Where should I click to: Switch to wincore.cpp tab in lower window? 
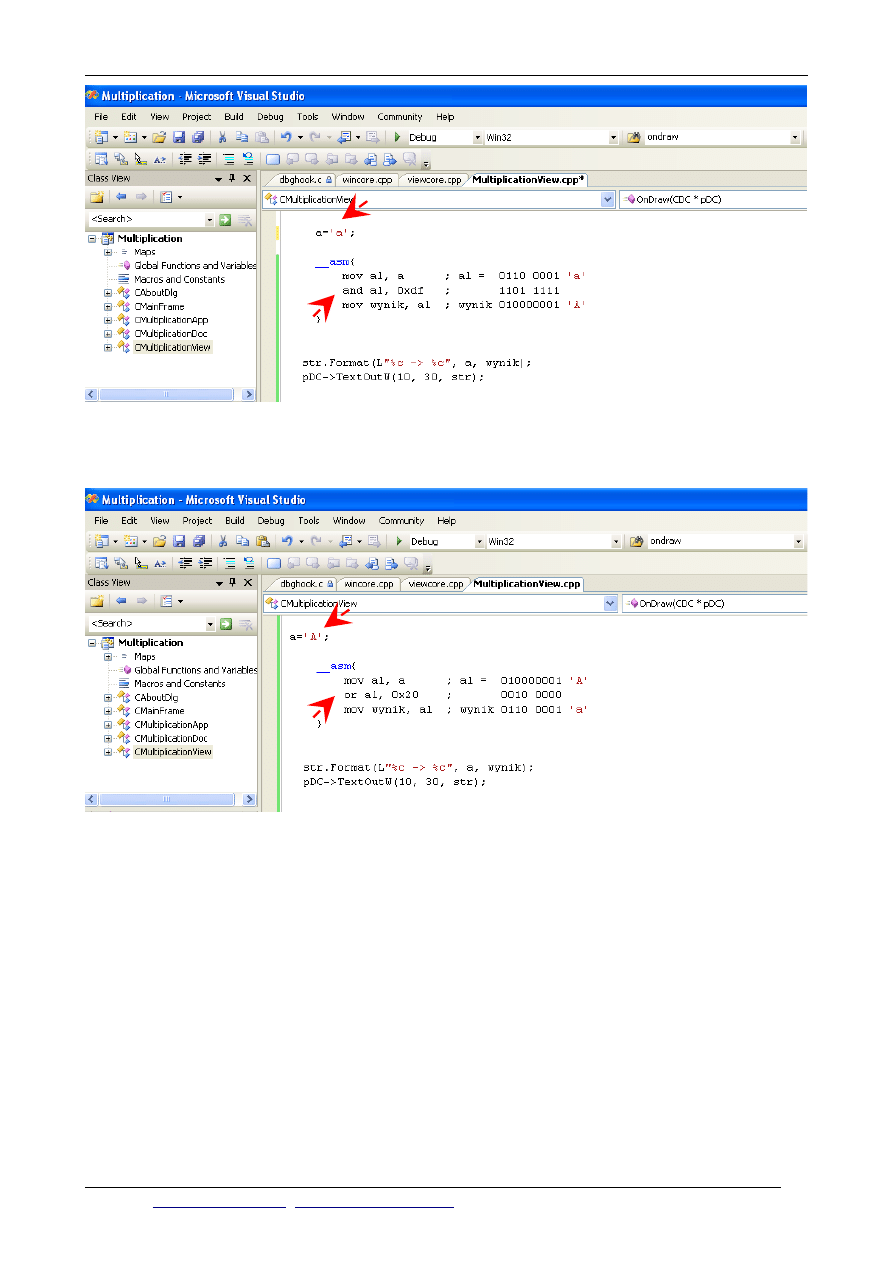click(x=368, y=584)
